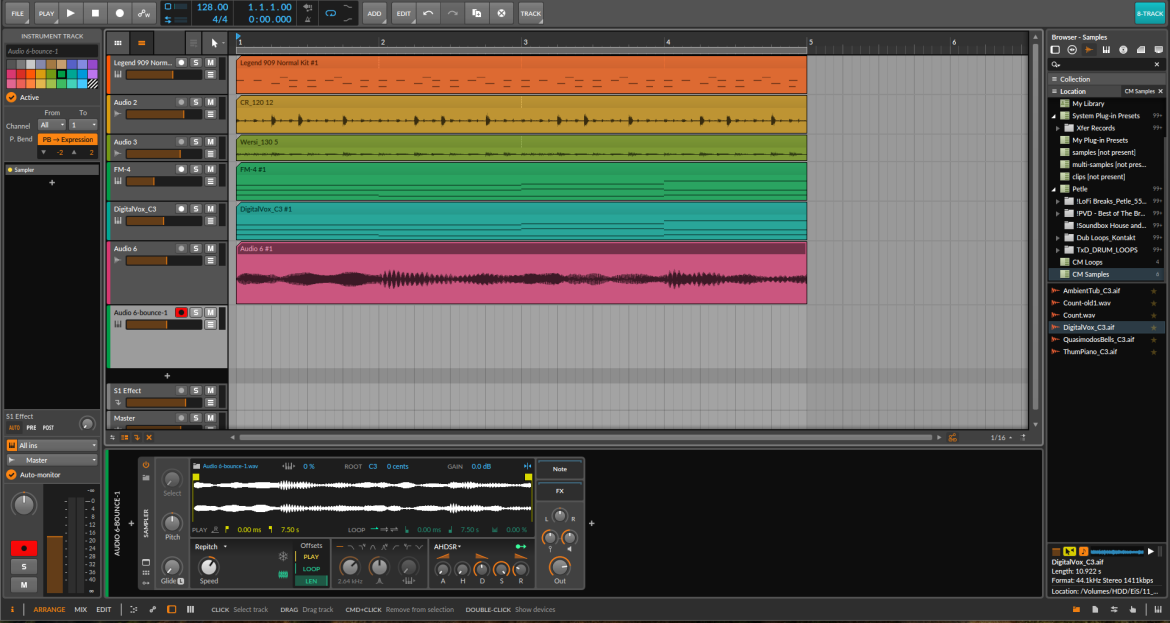
Task: Switch to the ARRANGE view tab
Action: (49, 610)
